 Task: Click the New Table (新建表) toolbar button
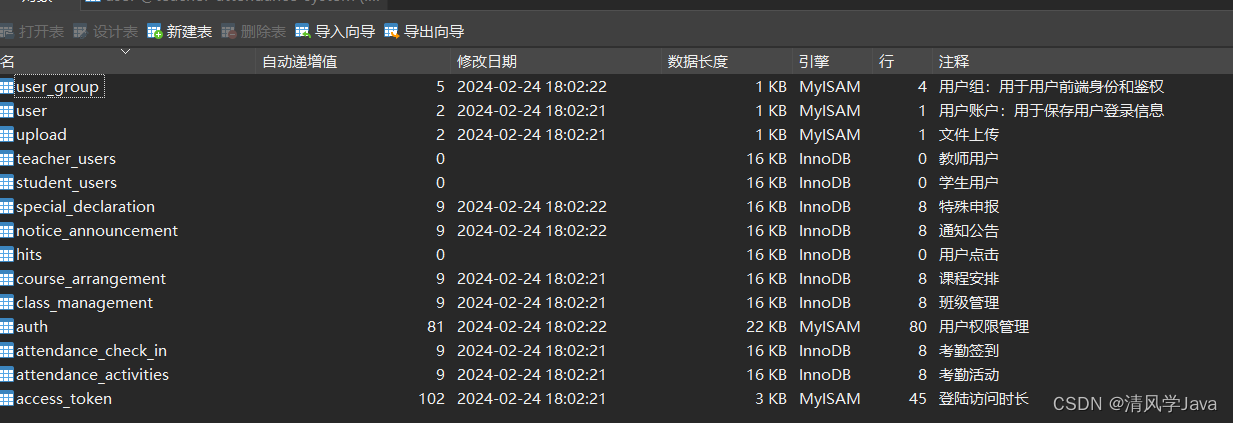coord(180,32)
